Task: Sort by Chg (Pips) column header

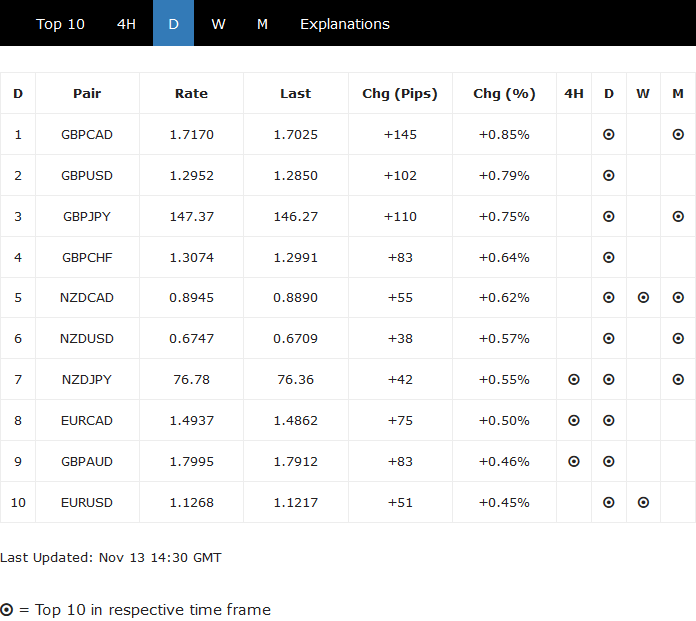Action: [400, 93]
